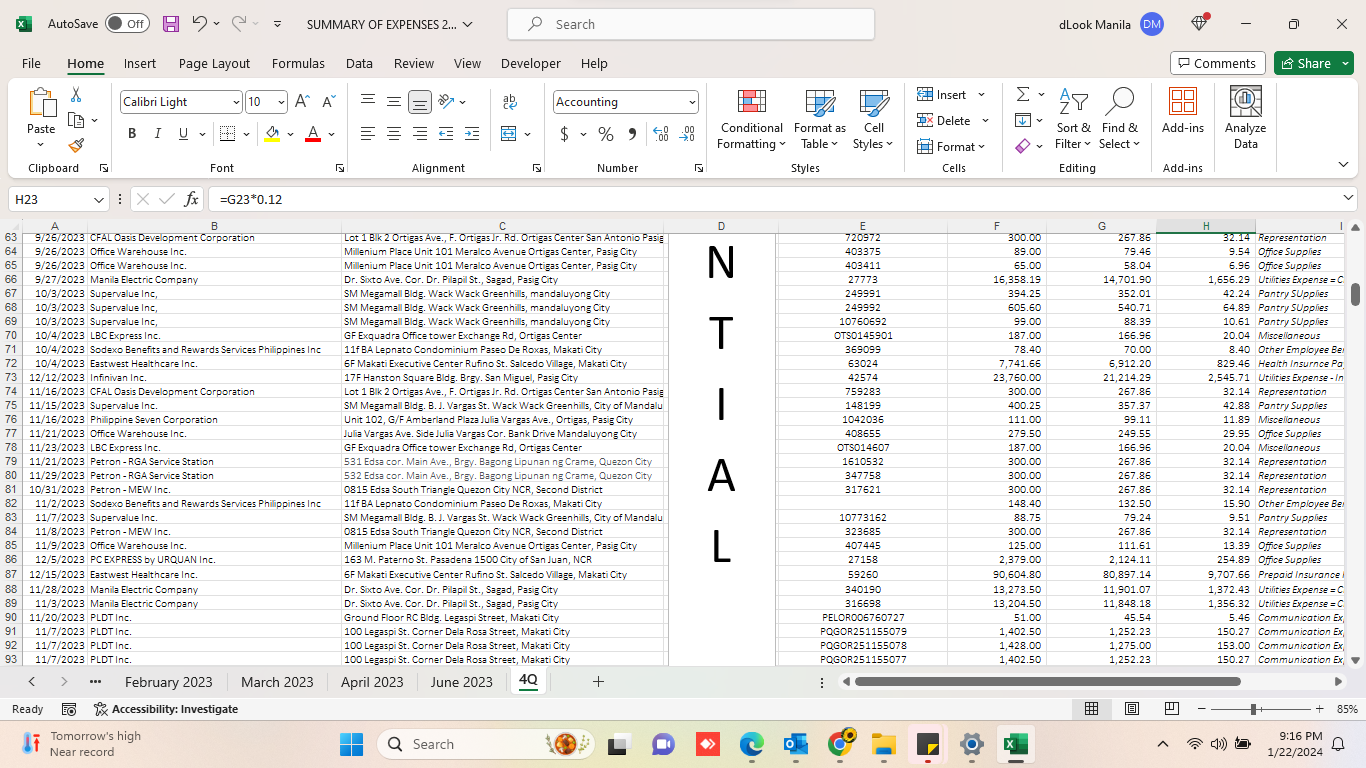Open the Name Box dropdown arrow
This screenshot has height=768, width=1366.
(x=99, y=199)
